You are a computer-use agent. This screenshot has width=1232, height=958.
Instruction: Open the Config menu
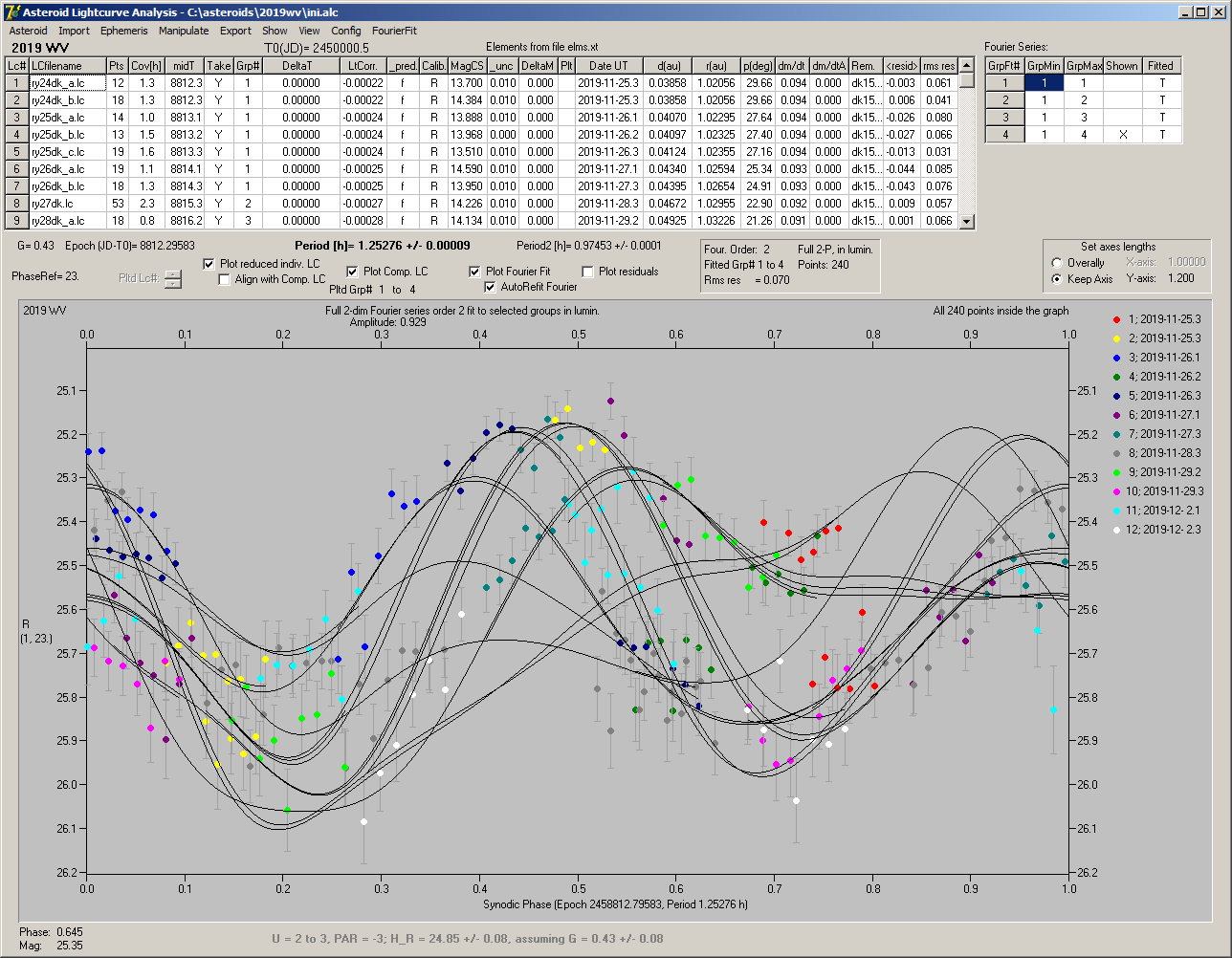[x=346, y=31]
